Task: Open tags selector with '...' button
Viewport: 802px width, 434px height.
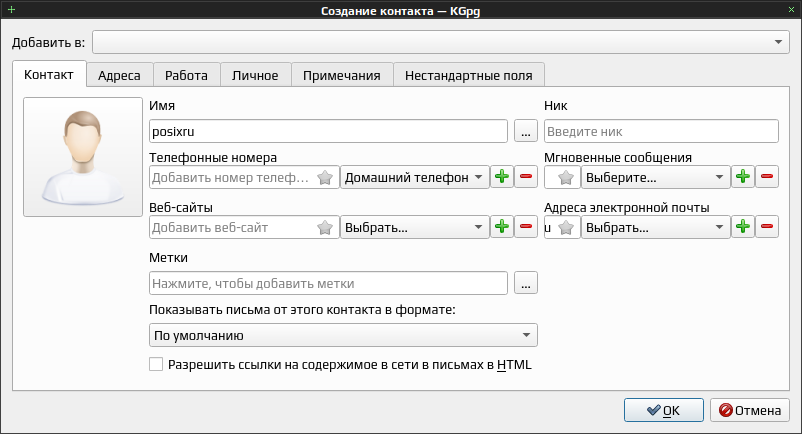Action: [x=526, y=283]
